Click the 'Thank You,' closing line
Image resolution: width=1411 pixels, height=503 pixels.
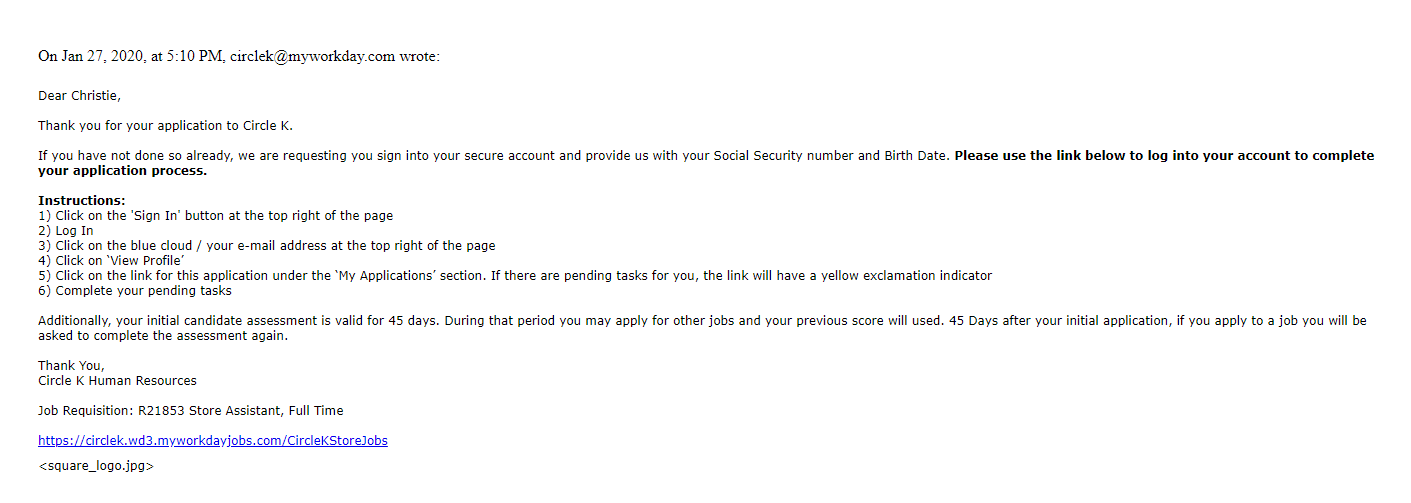71,366
